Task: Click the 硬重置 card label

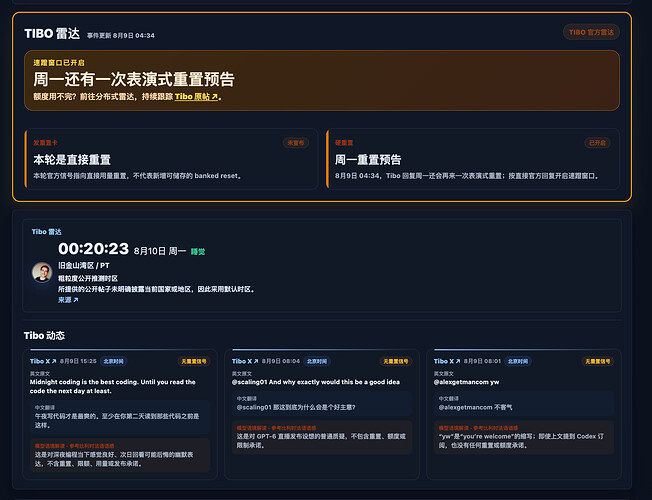Action: tap(344, 143)
